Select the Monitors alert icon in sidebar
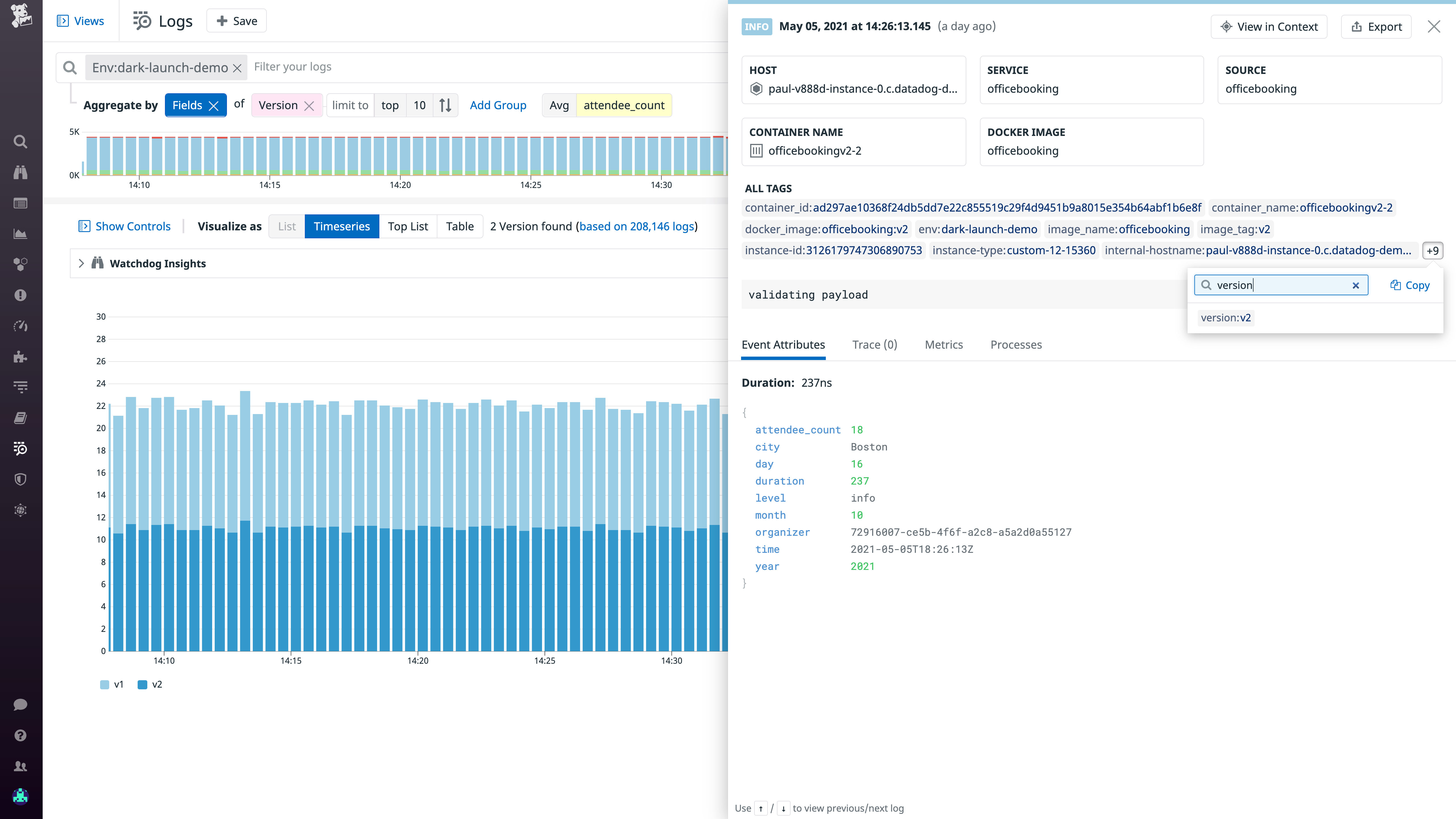The width and height of the screenshot is (1456, 819). click(x=20, y=295)
